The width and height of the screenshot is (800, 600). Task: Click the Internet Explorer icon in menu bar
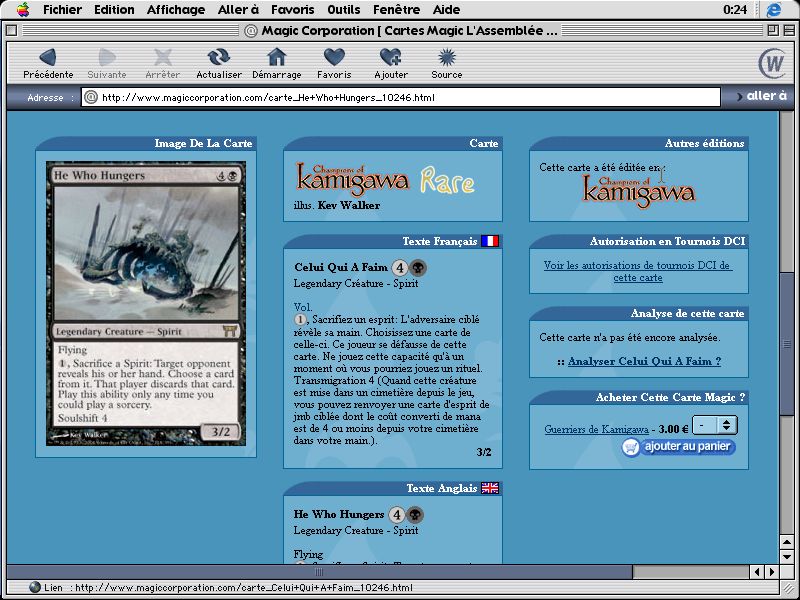(x=774, y=9)
